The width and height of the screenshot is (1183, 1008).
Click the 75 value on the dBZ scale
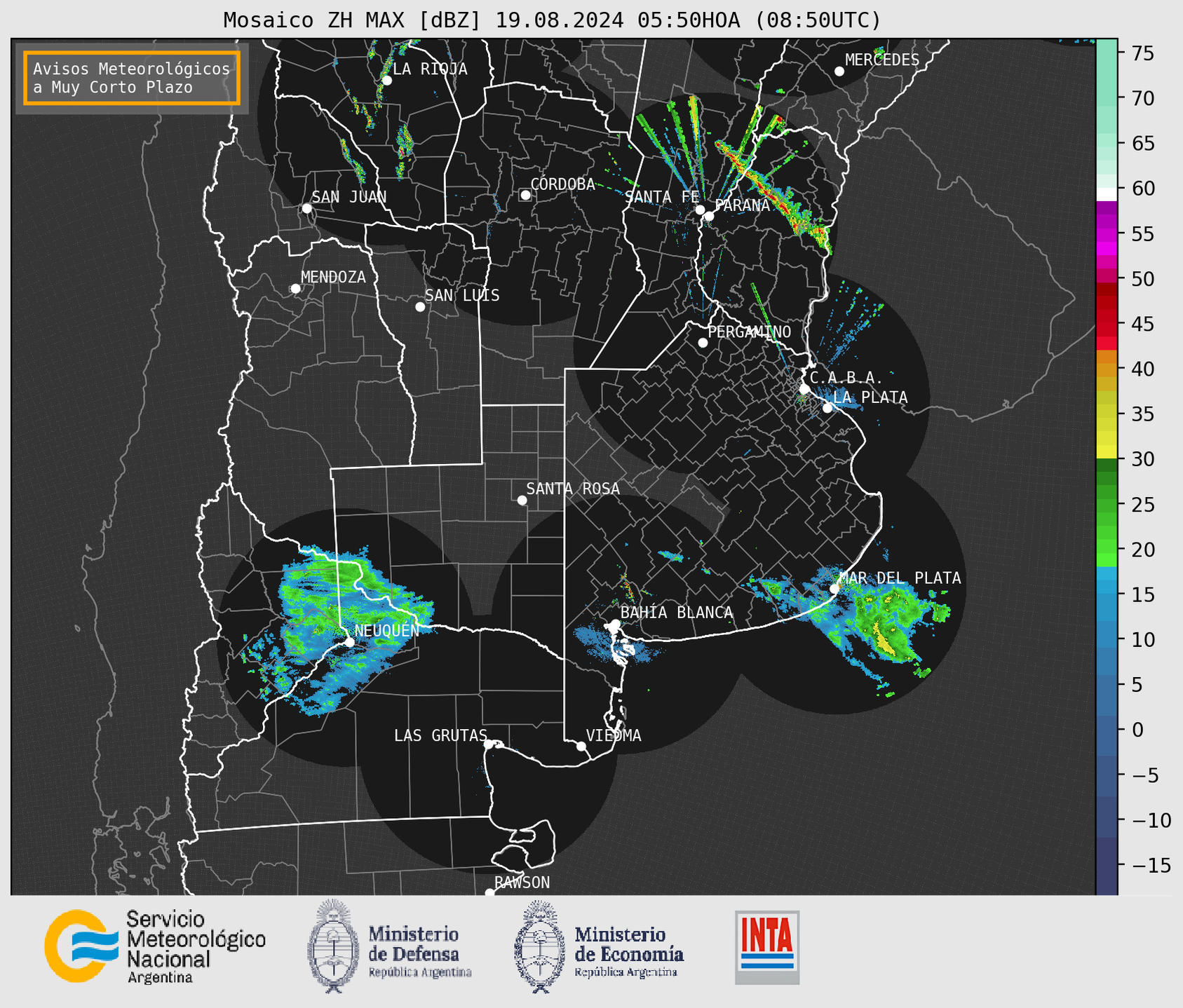click(x=1143, y=53)
